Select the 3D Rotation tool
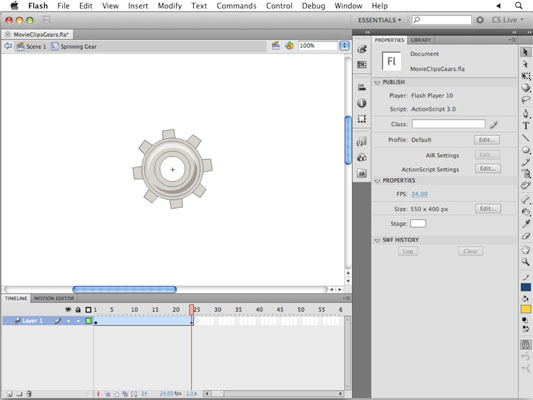 [526, 88]
